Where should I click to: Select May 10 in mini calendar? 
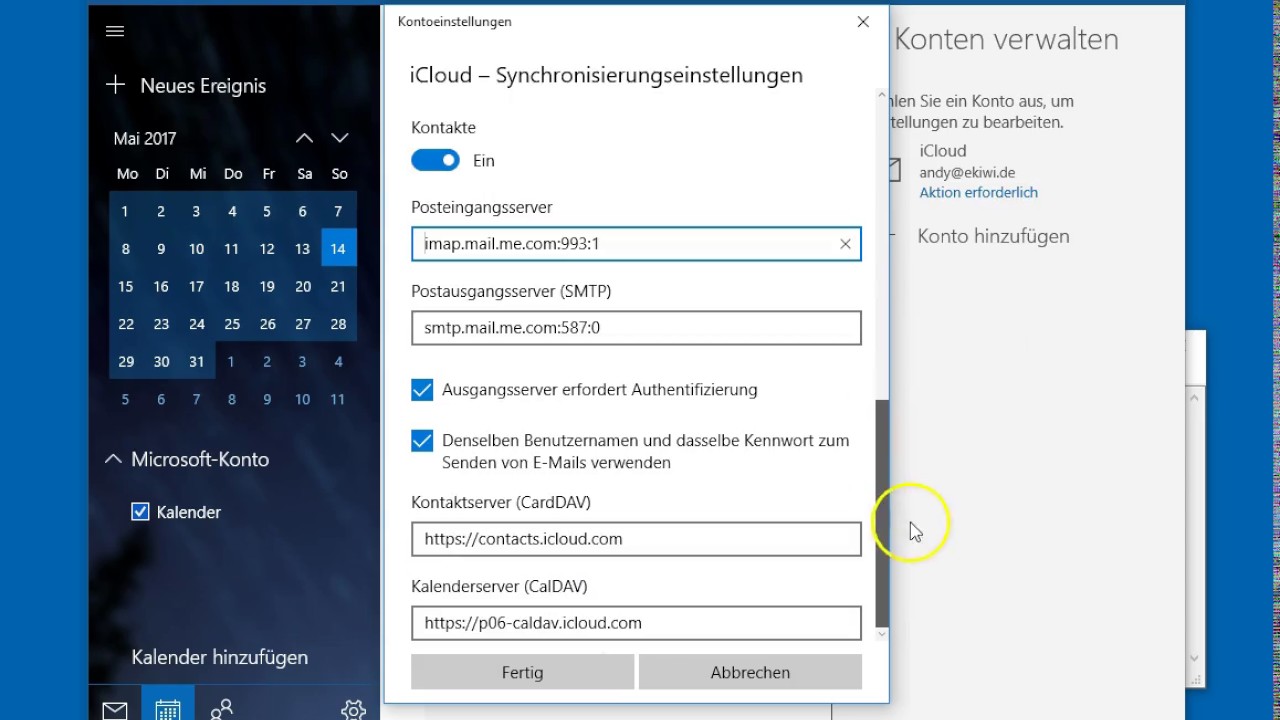(x=196, y=249)
